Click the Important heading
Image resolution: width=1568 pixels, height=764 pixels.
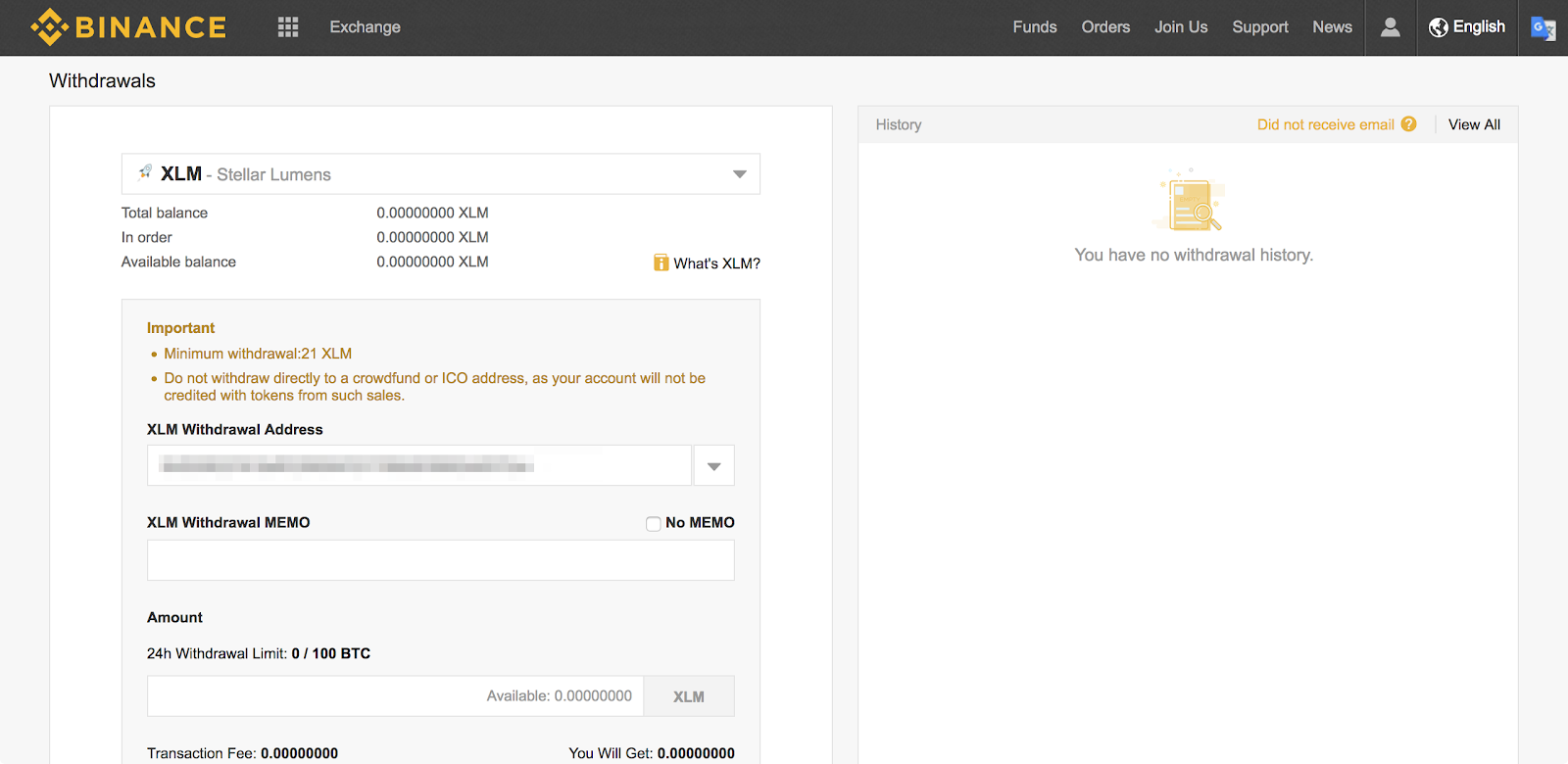180,328
